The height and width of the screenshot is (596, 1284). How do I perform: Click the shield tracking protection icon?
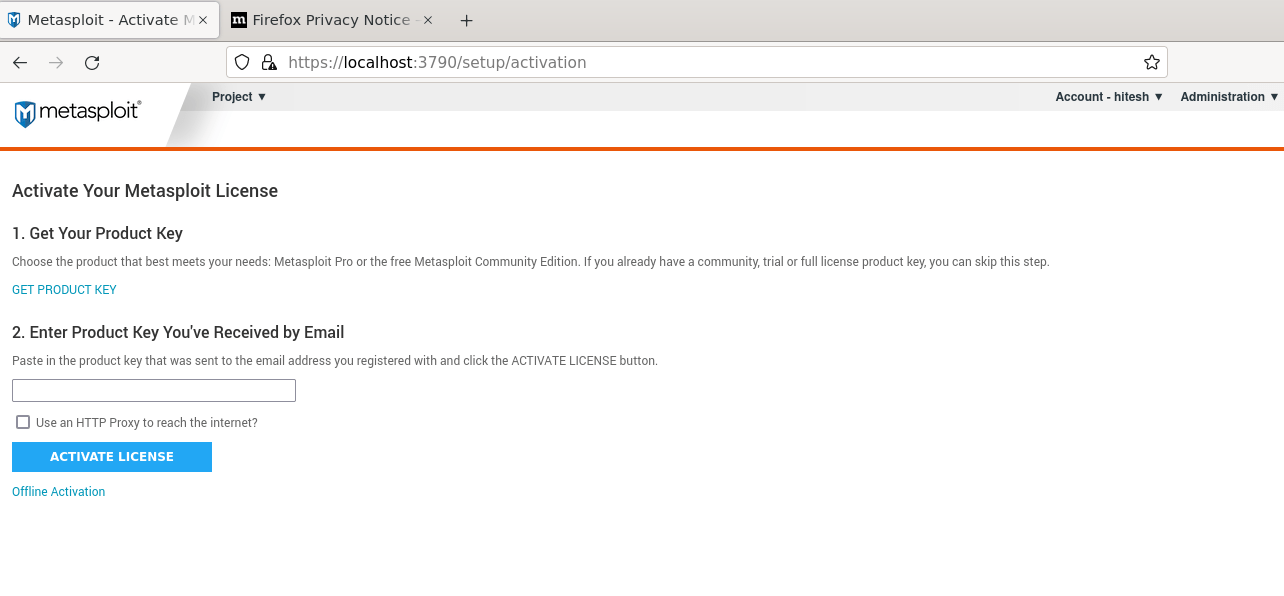pos(241,62)
